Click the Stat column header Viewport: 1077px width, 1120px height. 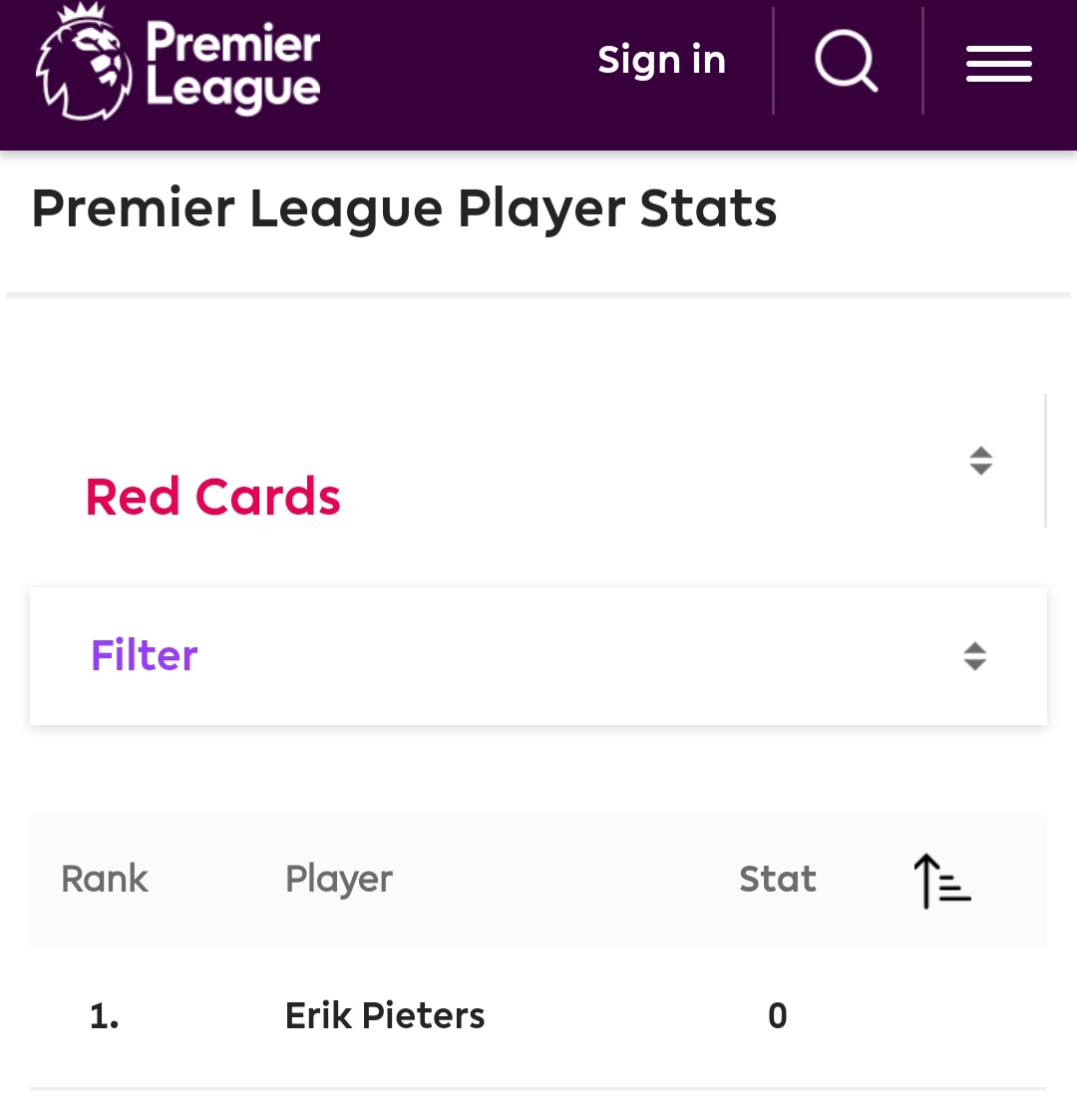pyautogui.click(x=778, y=880)
